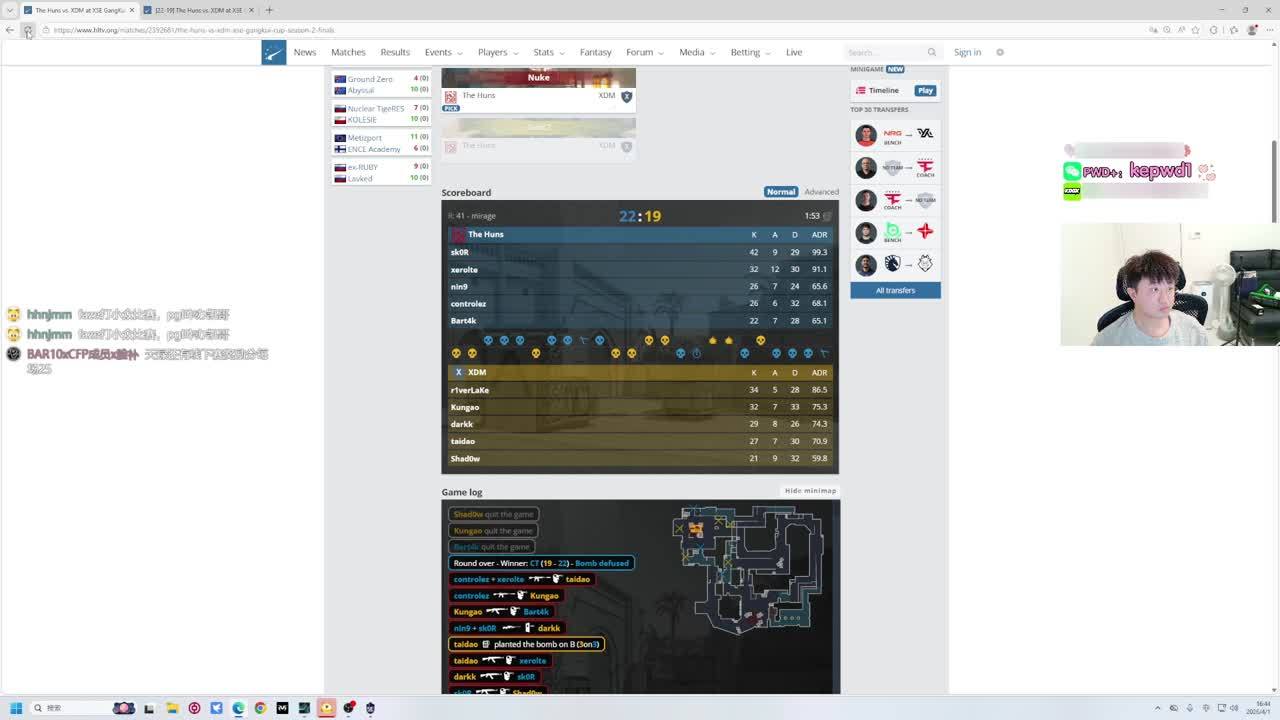This screenshot has width=1280, height=720.
Task: Click The Huns team logo under Nuke
Action: pos(450,96)
